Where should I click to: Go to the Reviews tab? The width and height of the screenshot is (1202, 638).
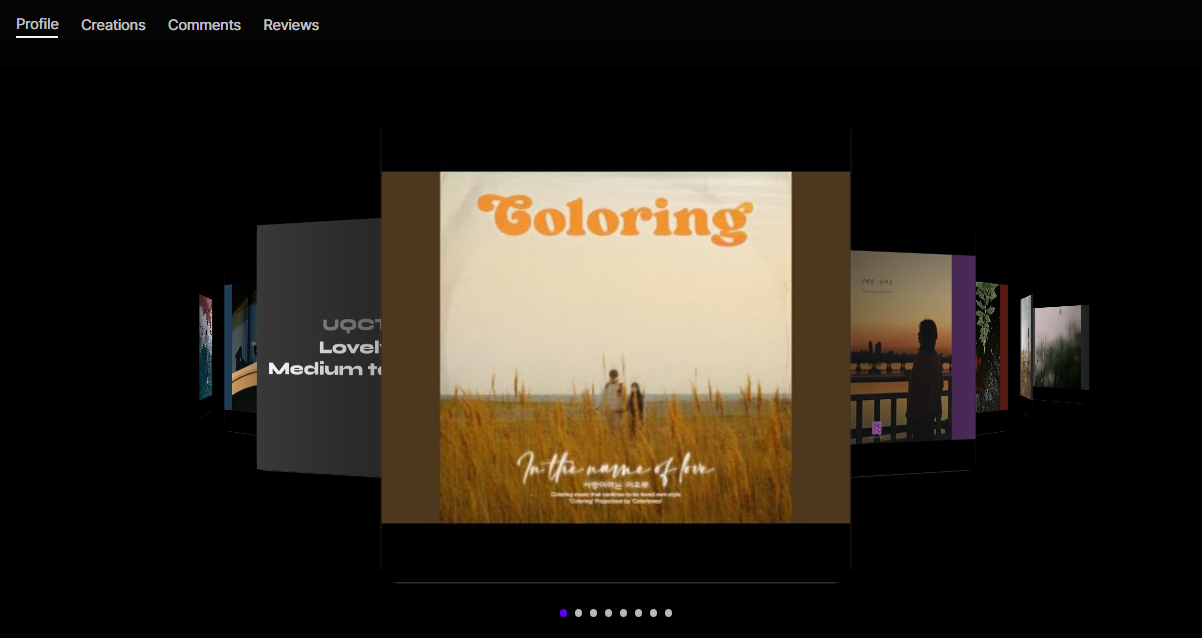click(x=291, y=25)
